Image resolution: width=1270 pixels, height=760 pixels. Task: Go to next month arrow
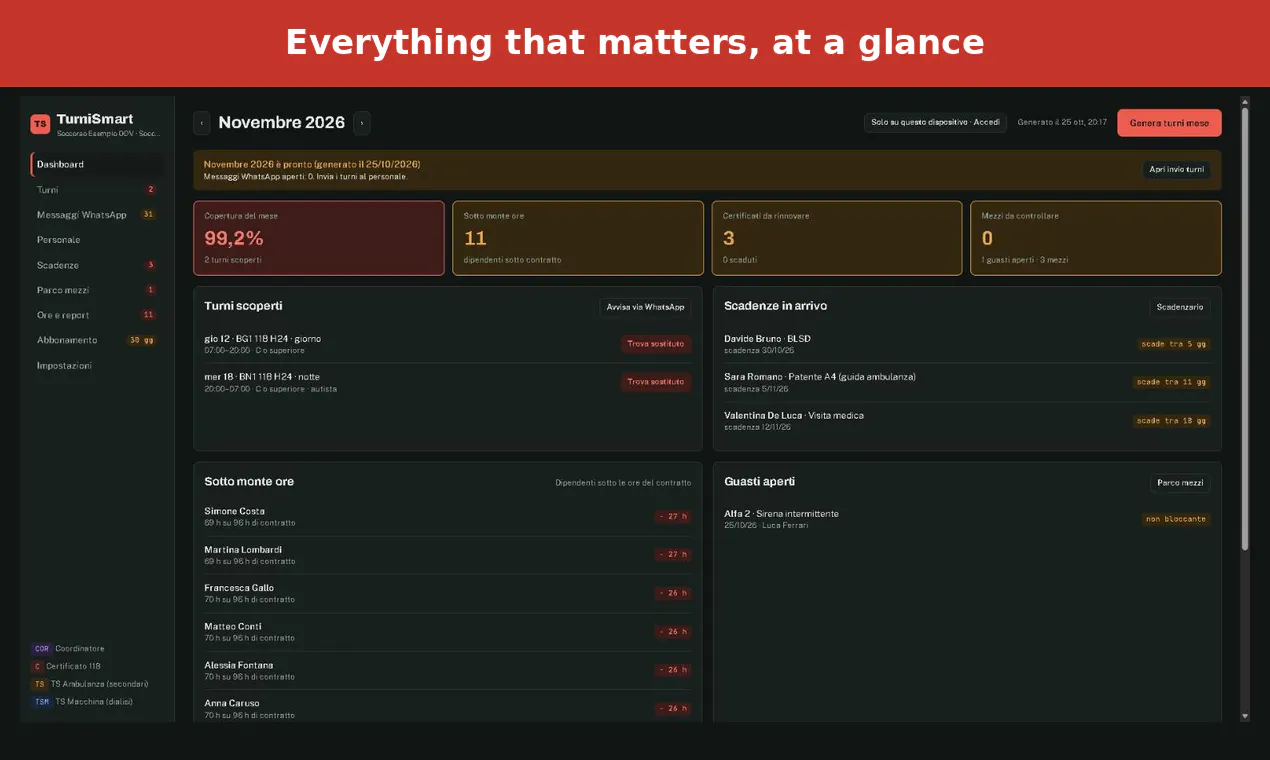tap(362, 123)
